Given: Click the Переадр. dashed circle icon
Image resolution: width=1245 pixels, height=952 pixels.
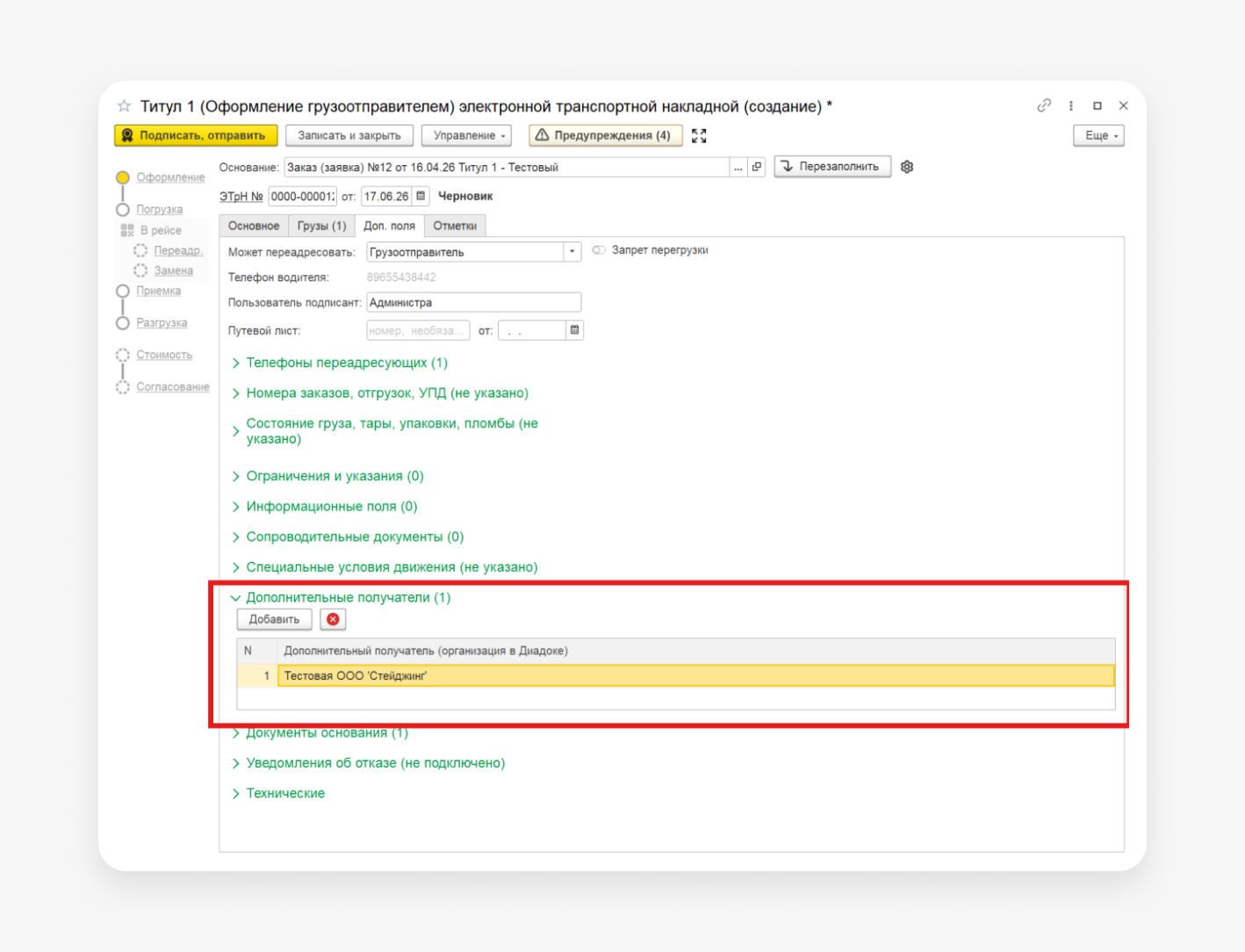Looking at the screenshot, I should point(140,250).
